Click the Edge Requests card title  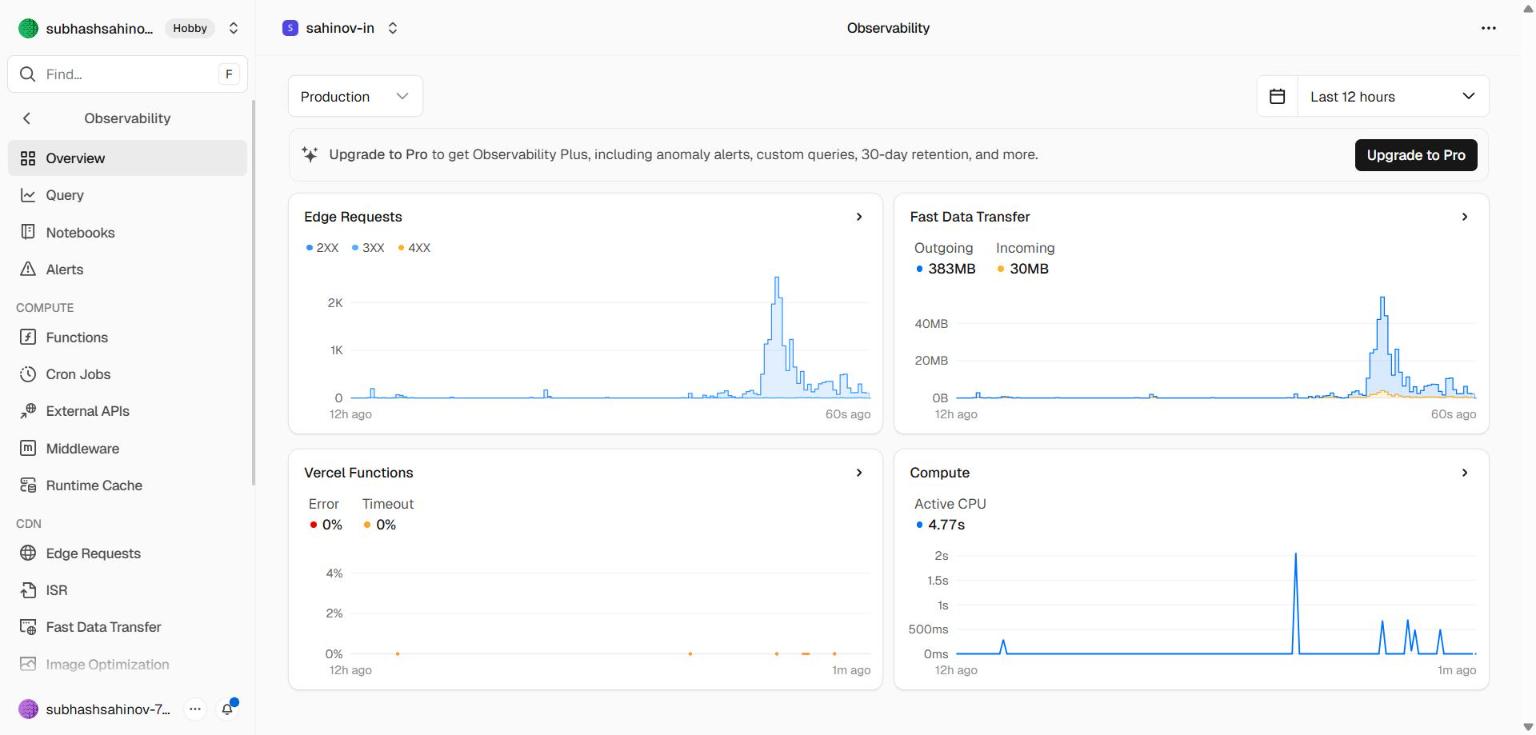point(353,217)
